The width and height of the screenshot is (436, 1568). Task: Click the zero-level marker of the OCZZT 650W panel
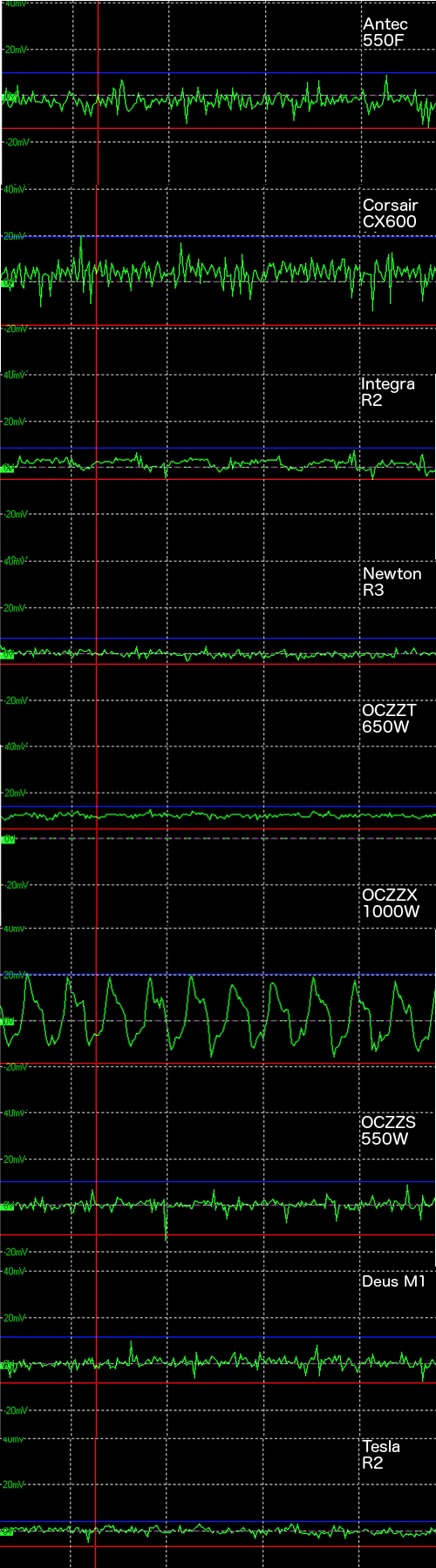8,839
